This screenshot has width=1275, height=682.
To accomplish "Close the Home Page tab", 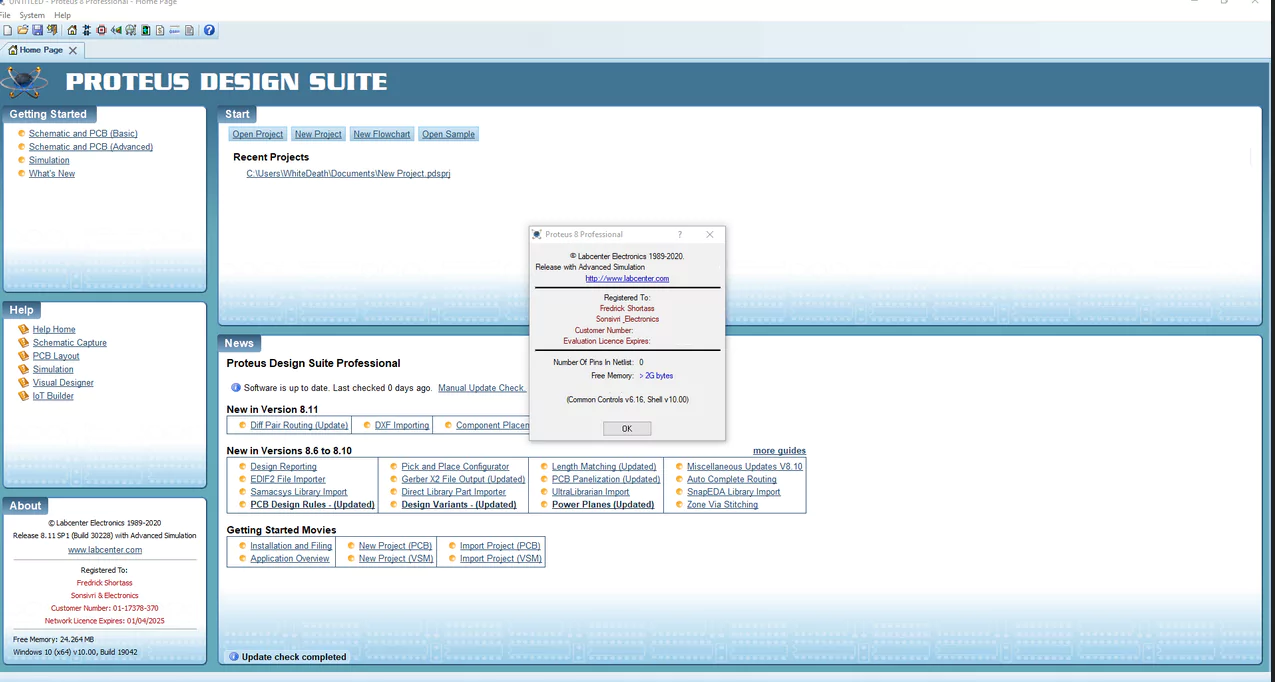I will (73, 50).
